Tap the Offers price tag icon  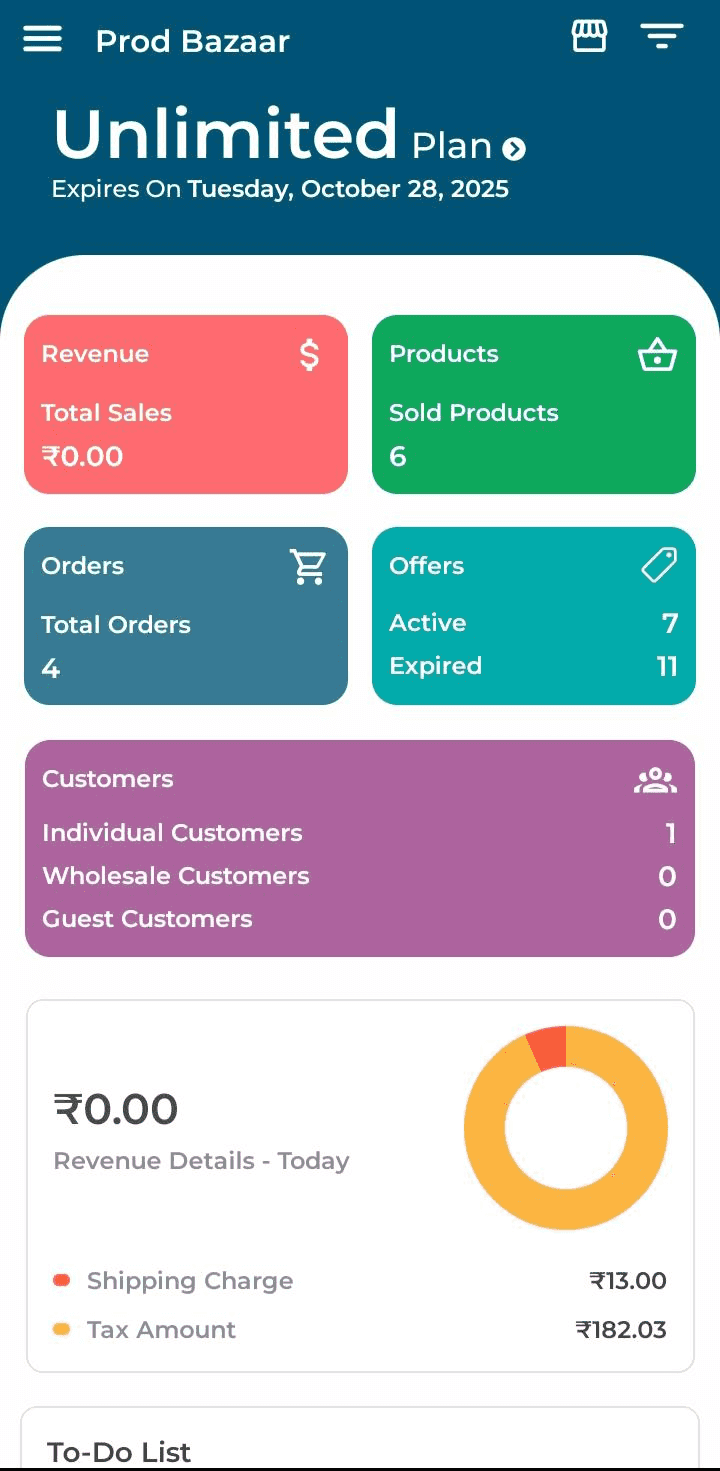pyautogui.click(x=658, y=566)
